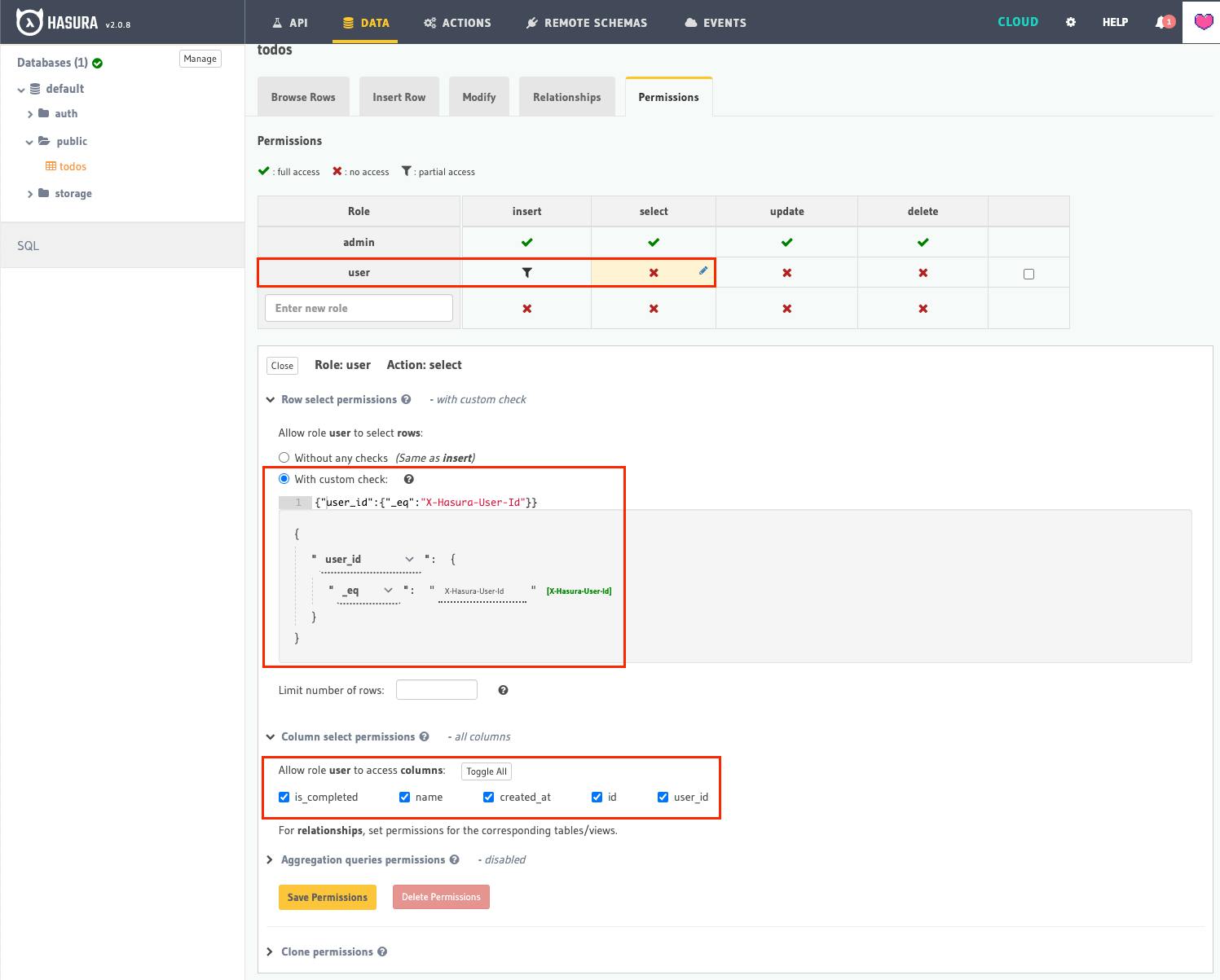Screen dimensions: 1220x980
Task: Click help icon beside Column select permissions
Action: [424, 736]
